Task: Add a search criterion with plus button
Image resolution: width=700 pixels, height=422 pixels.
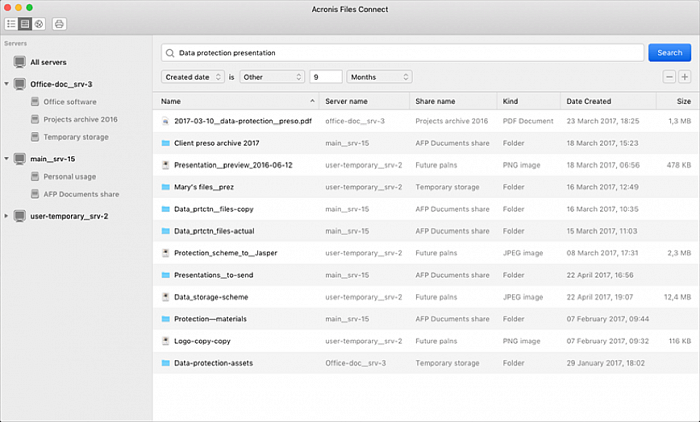Action: tap(684, 77)
